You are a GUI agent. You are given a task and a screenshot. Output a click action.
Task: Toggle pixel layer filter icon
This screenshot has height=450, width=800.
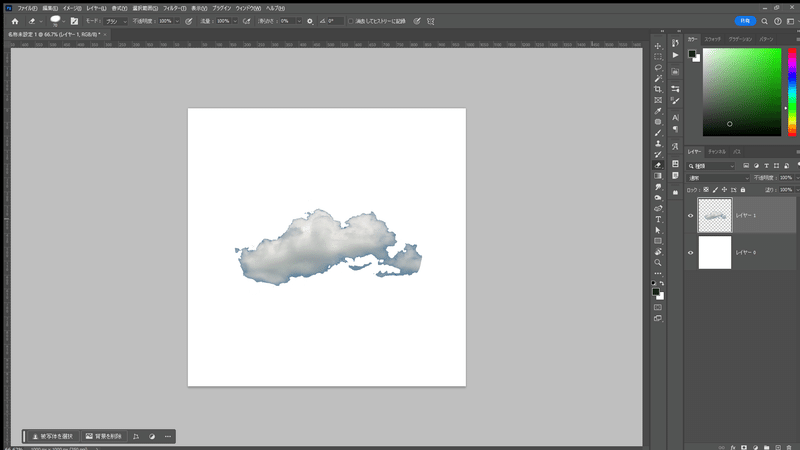pyautogui.click(x=746, y=166)
